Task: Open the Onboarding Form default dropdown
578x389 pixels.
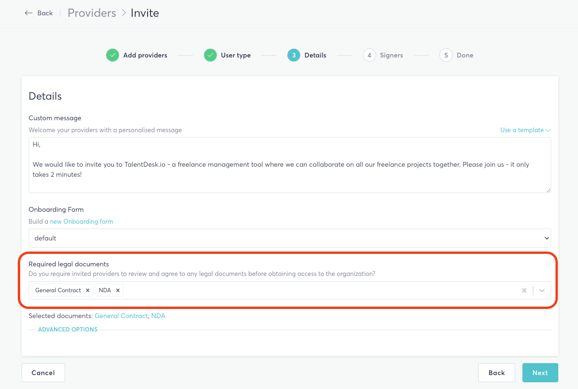Action: coord(290,238)
